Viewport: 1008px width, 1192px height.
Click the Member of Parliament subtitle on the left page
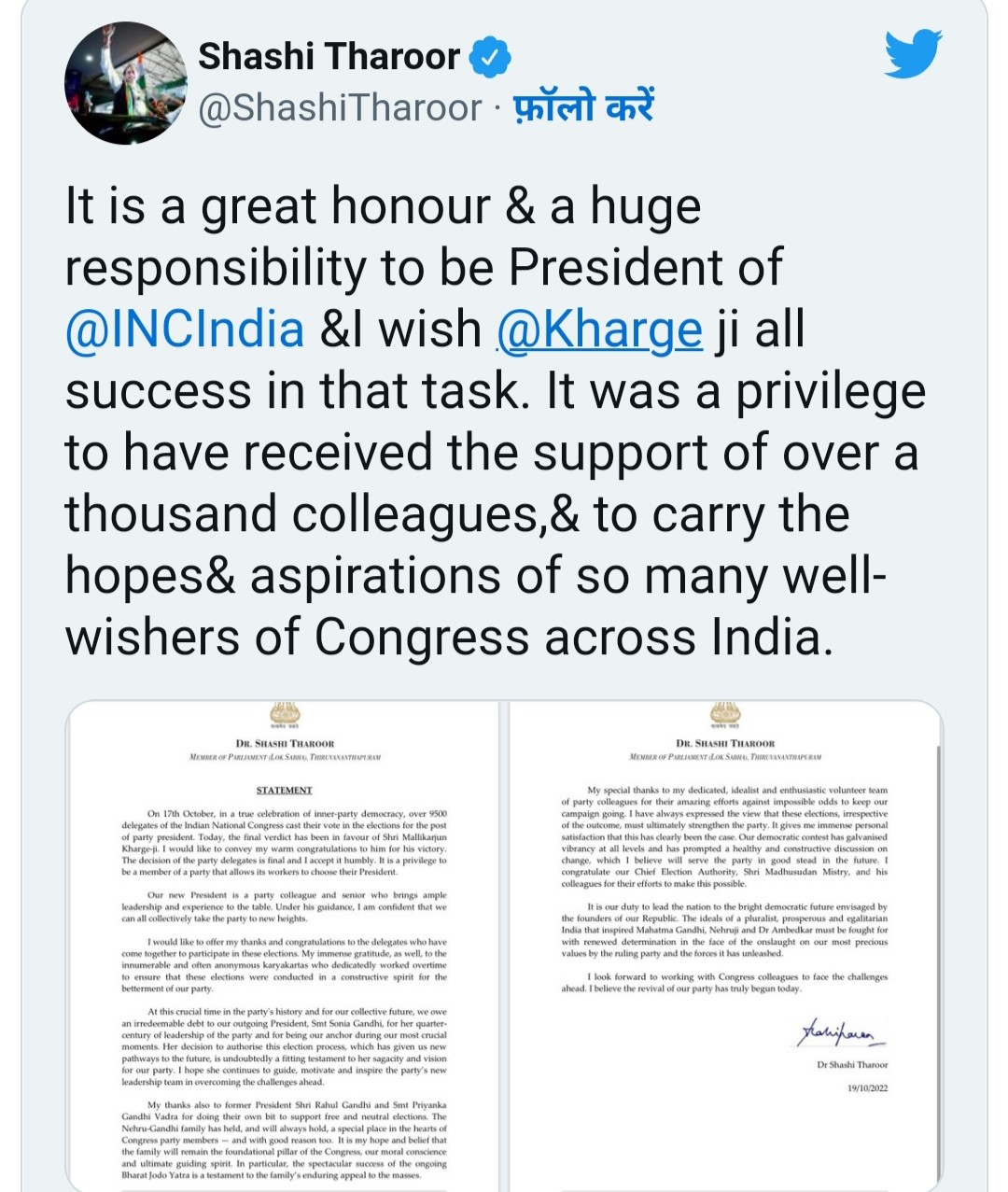click(285, 757)
